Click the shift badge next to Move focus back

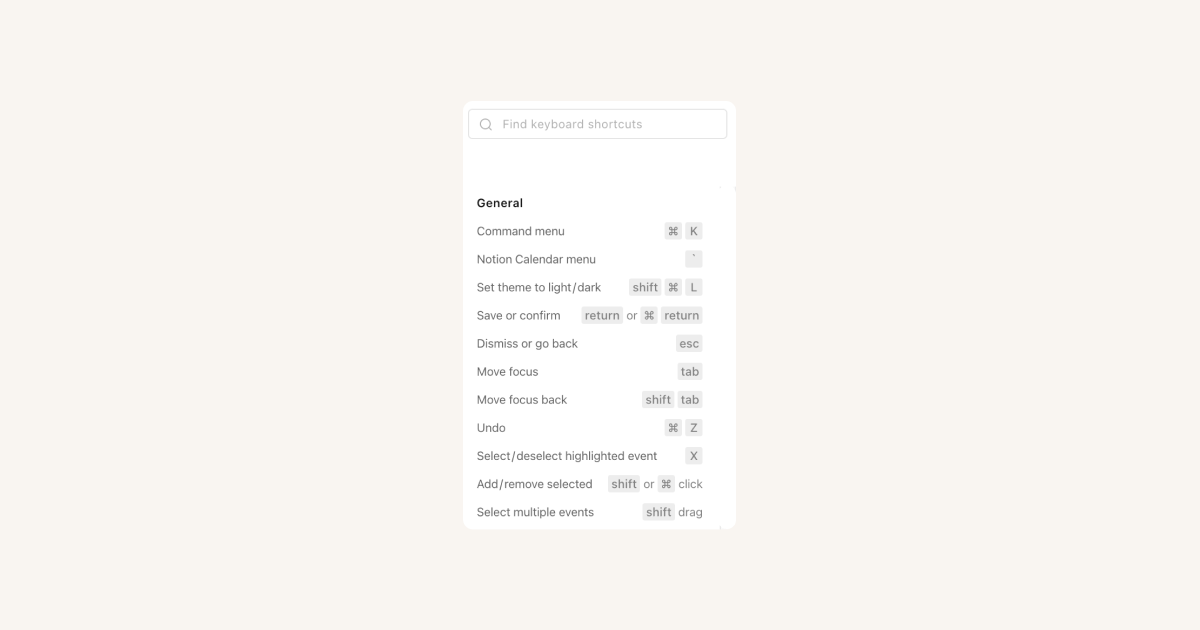pos(658,399)
